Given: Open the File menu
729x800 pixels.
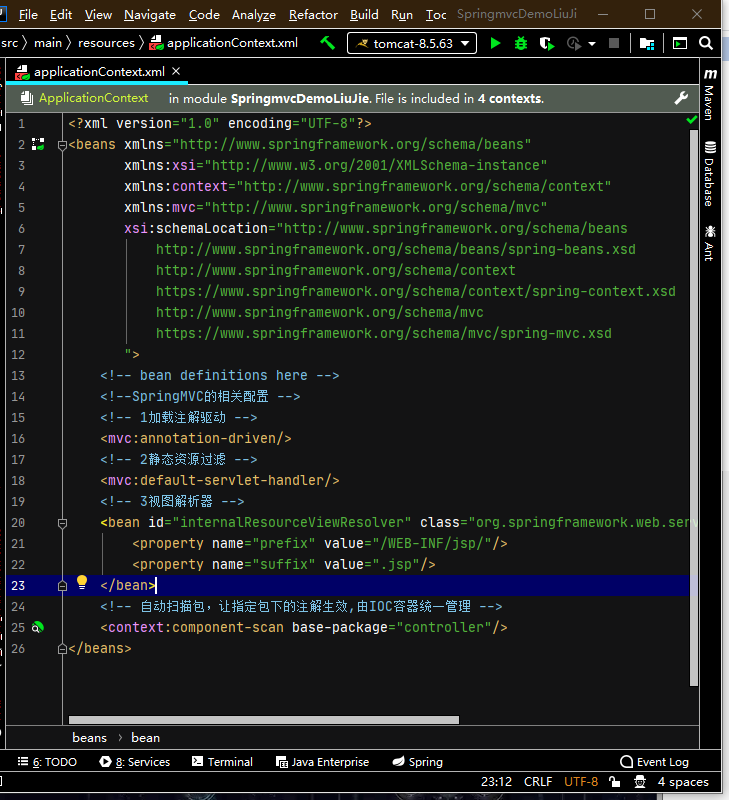Looking at the screenshot, I should point(28,15).
